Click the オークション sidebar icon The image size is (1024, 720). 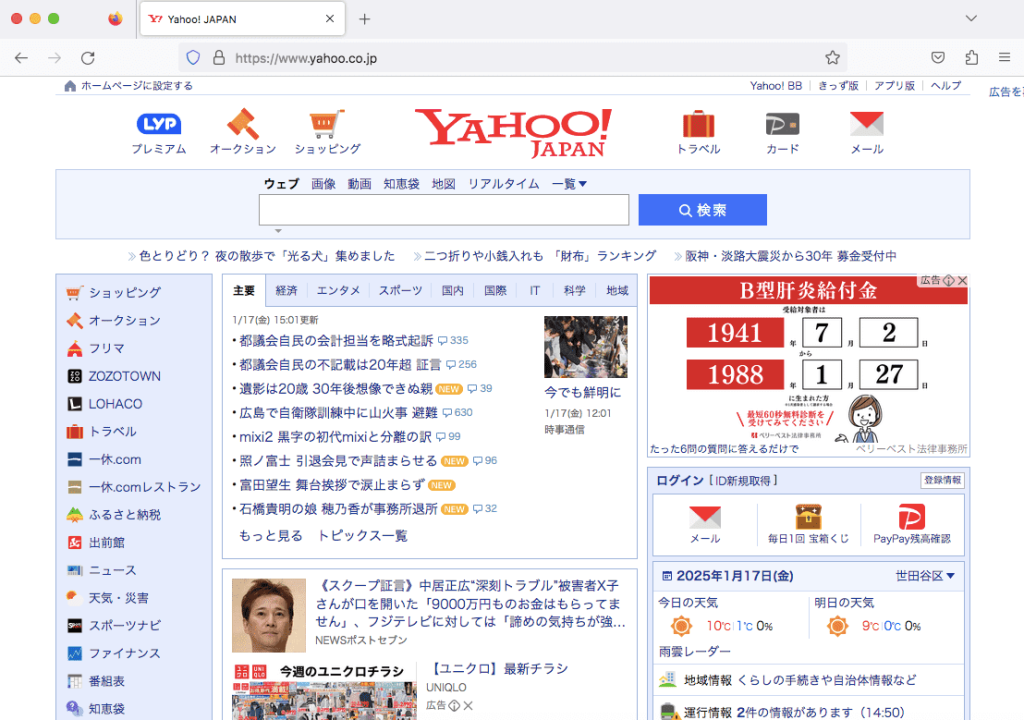coord(74,321)
